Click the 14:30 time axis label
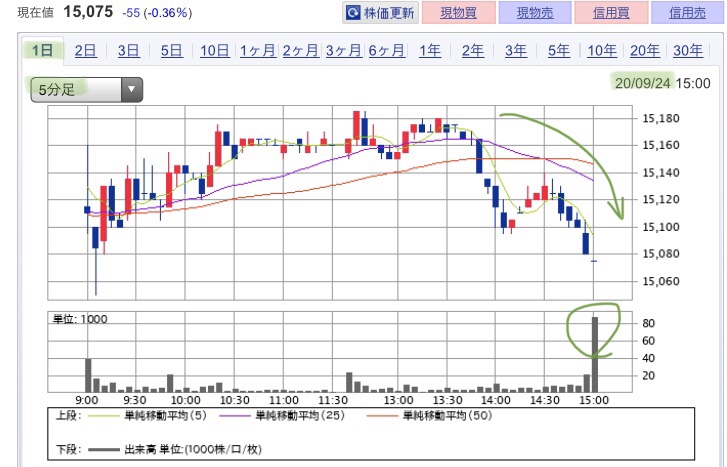The height and width of the screenshot is (467, 727). click(x=545, y=400)
